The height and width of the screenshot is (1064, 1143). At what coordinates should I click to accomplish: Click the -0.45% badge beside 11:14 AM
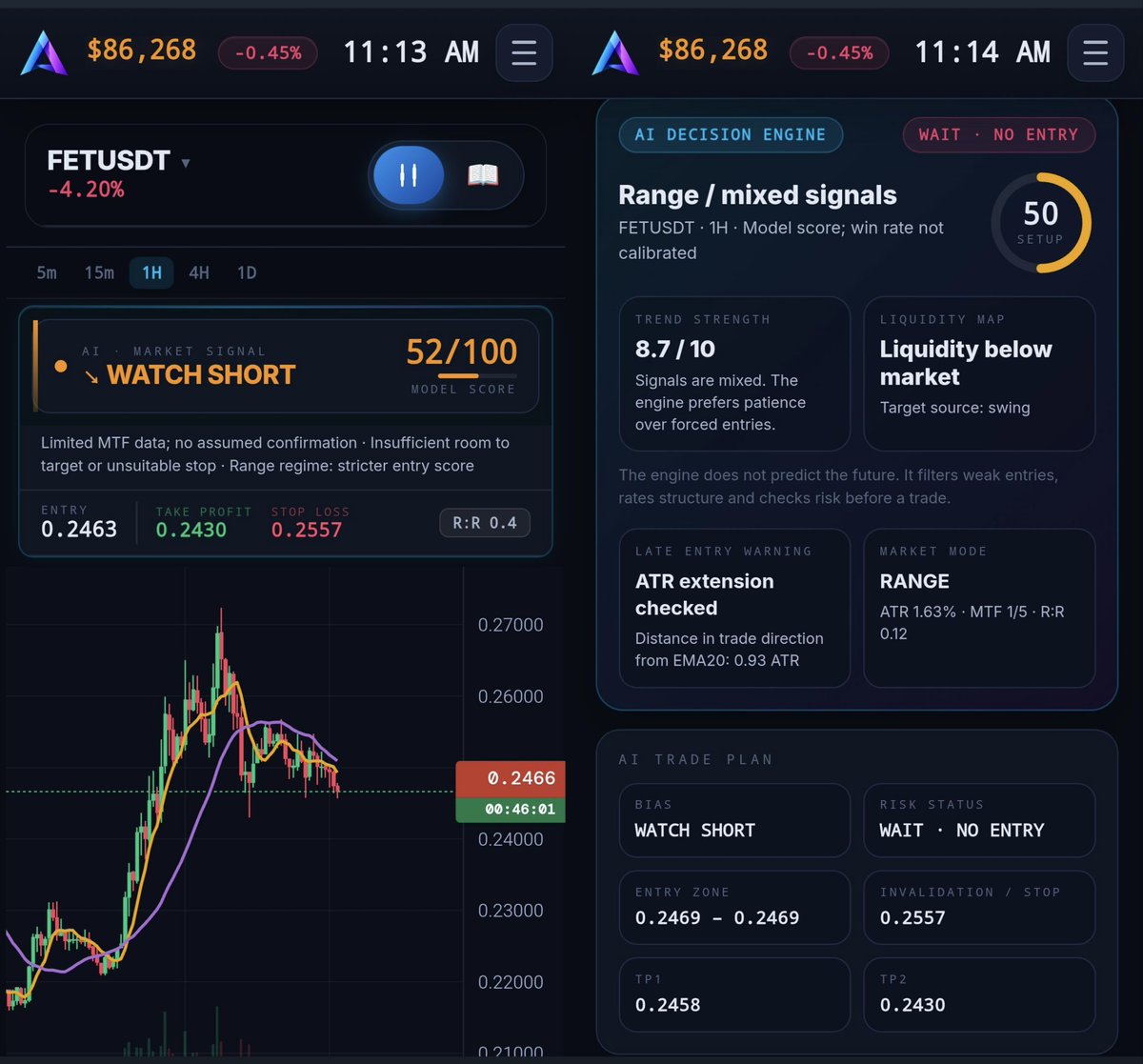coord(839,52)
